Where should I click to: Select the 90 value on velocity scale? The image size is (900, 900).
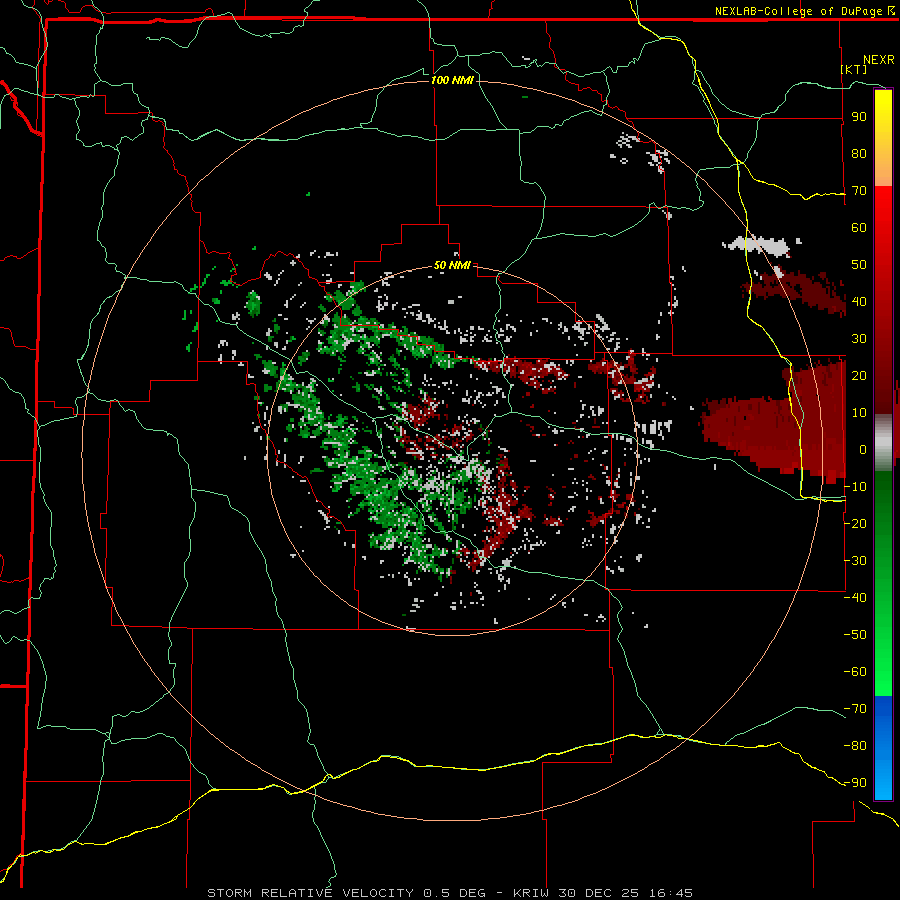tap(859, 117)
